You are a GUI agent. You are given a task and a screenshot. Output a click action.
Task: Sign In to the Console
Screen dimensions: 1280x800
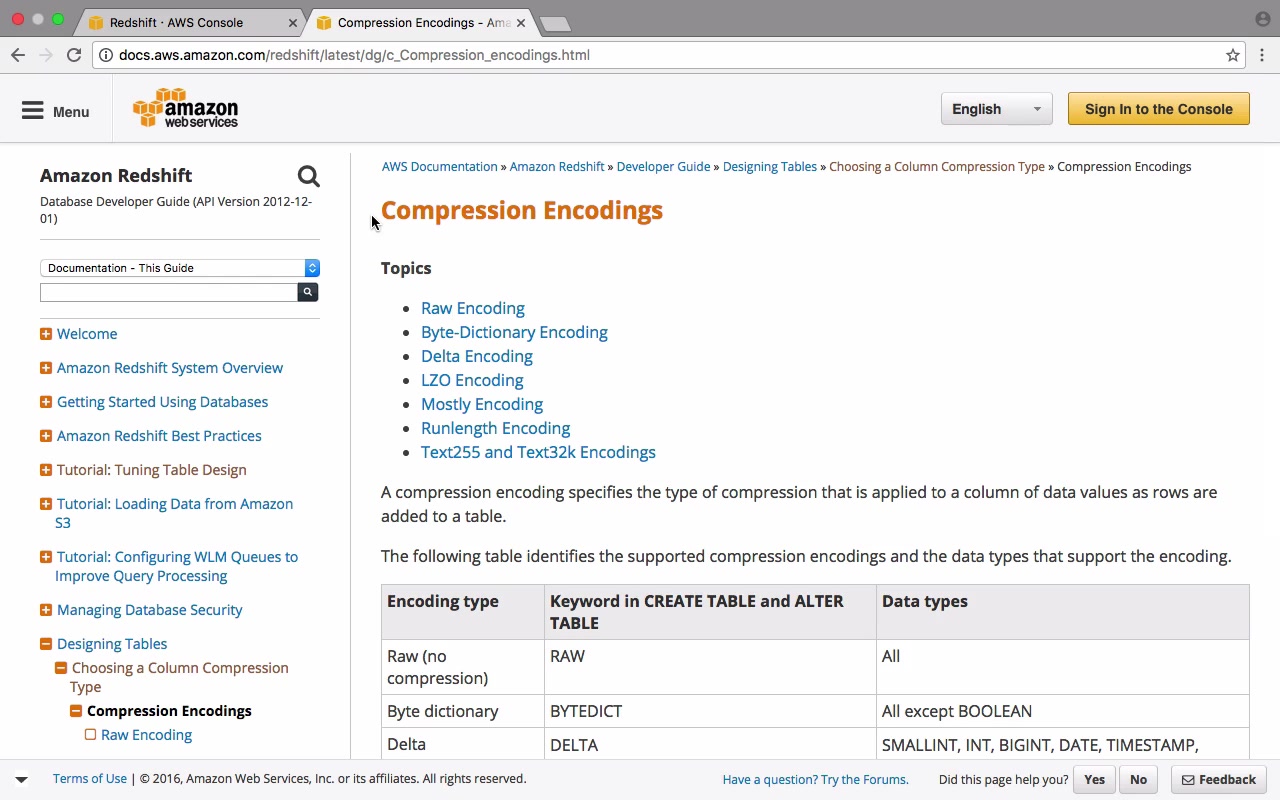click(x=1158, y=109)
